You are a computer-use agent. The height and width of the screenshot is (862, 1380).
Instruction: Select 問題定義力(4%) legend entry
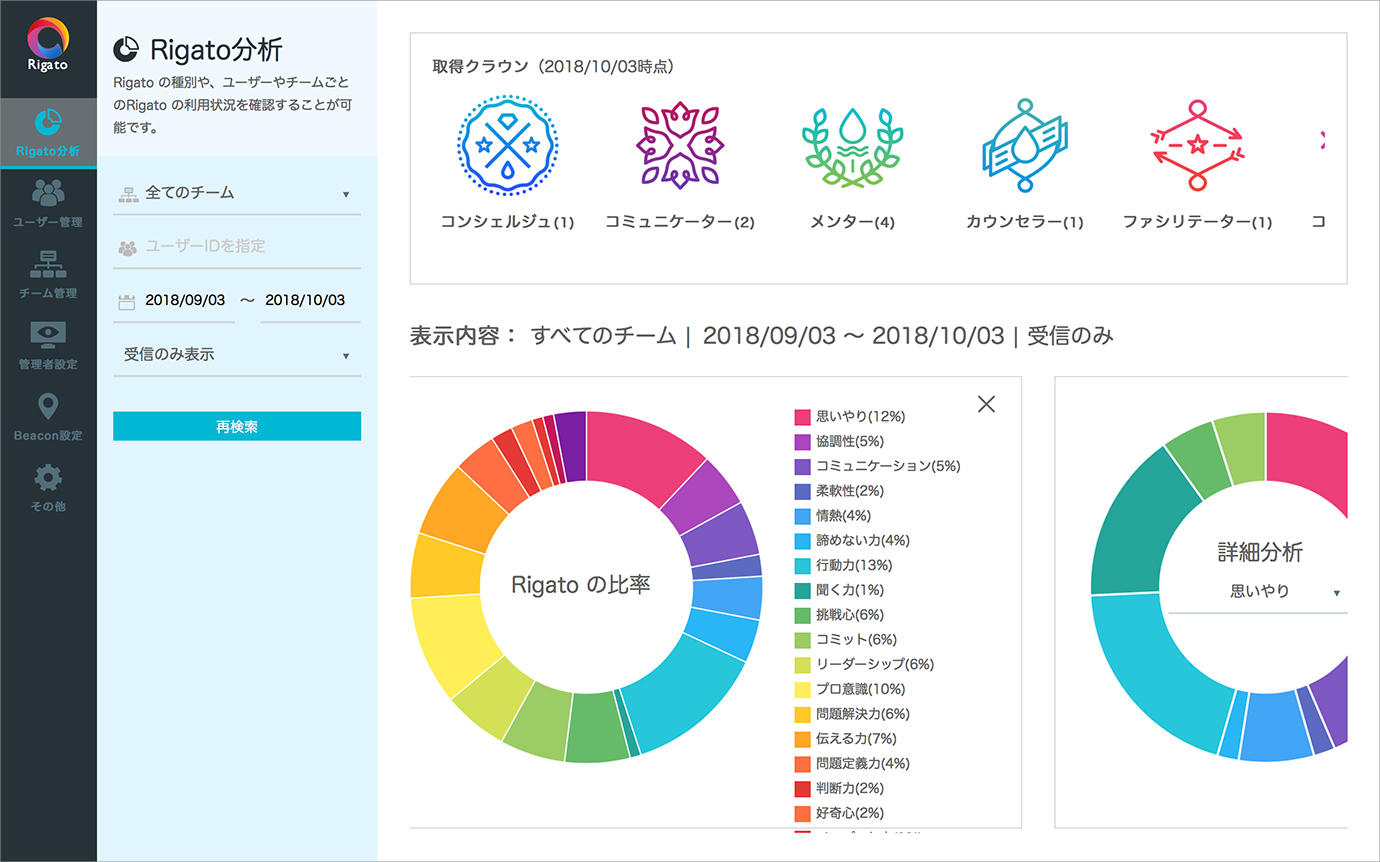[x=852, y=764]
